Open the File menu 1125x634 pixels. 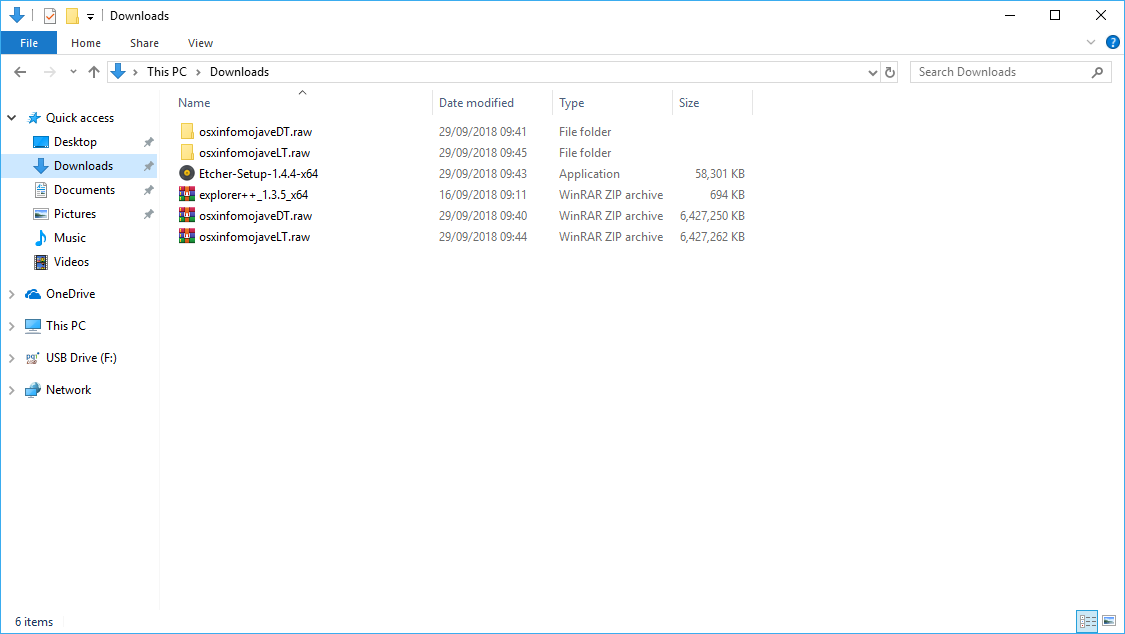[29, 43]
